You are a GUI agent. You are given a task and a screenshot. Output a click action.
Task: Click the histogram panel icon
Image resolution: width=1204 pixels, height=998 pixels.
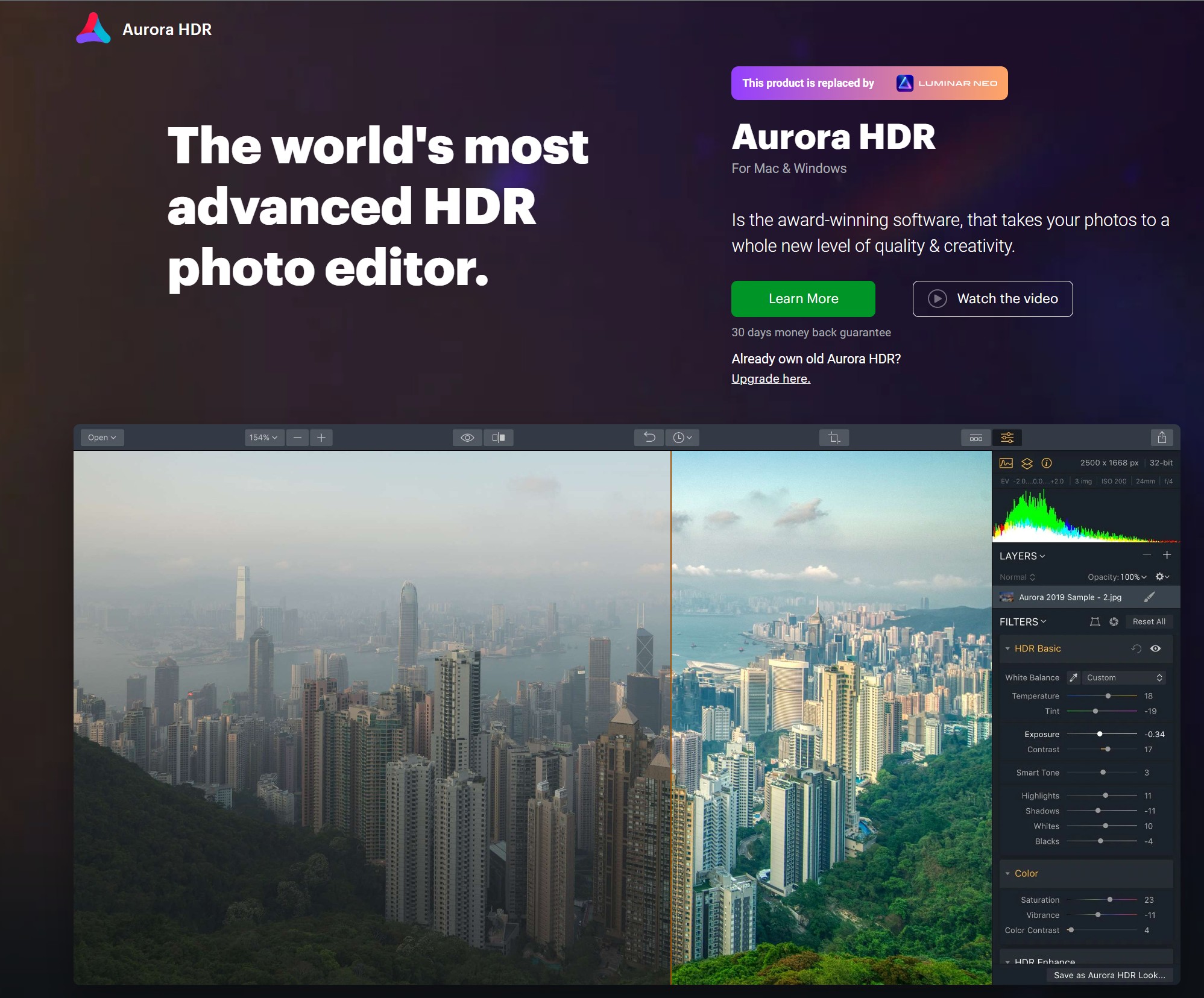click(1004, 463)
